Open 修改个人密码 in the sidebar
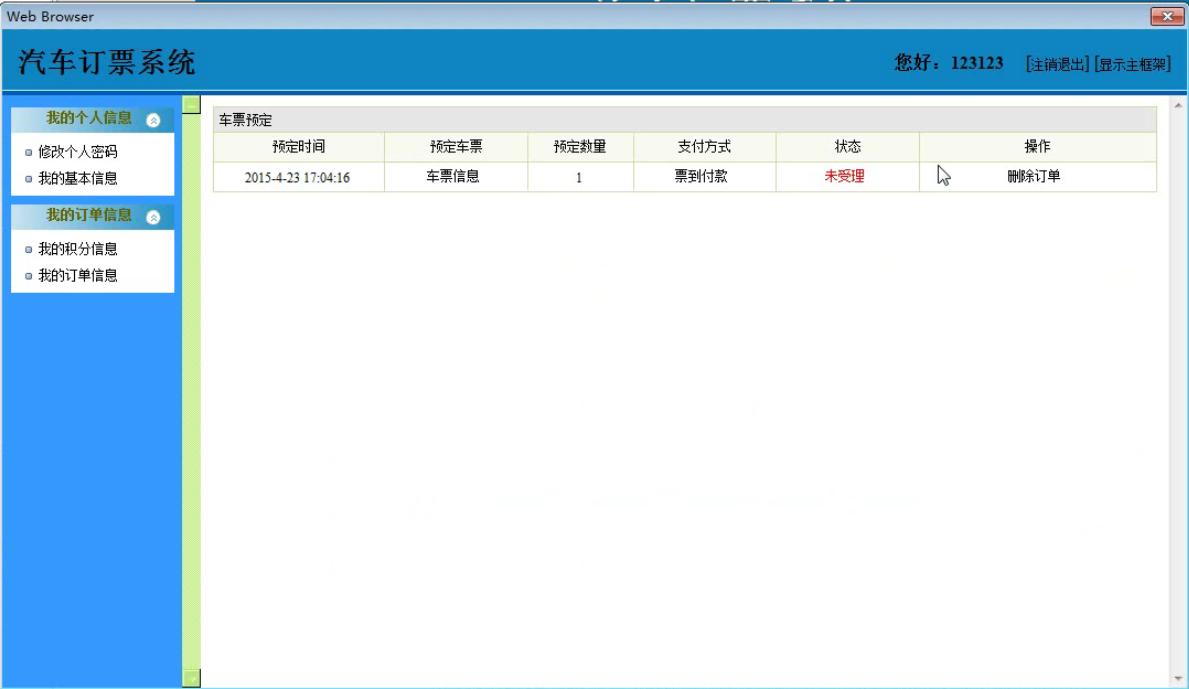 click(x=78, y=152)
